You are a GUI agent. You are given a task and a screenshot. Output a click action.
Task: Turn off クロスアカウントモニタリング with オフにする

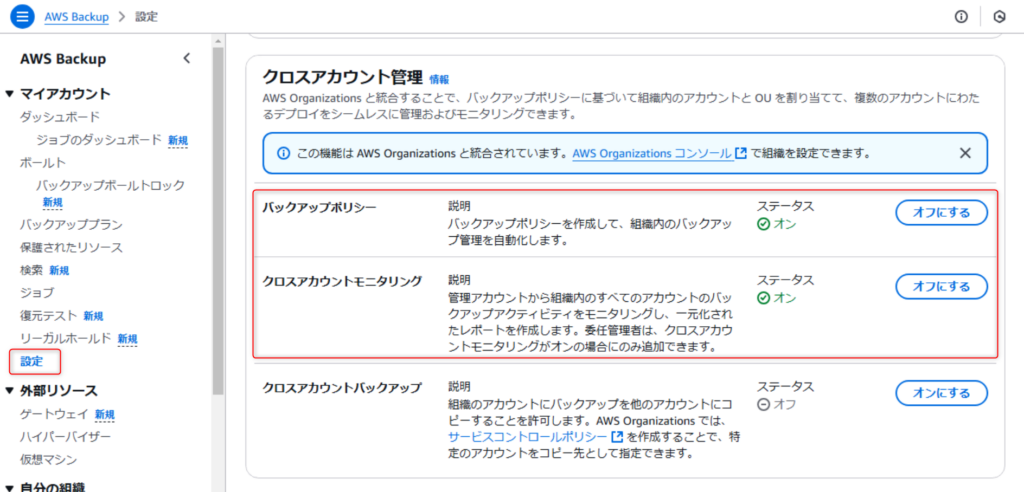pyautogui.click(x=941, y=286)
